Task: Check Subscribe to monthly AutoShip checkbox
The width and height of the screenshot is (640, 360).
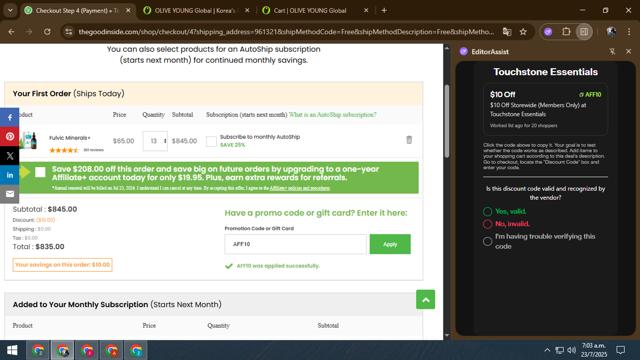Action: (211, 141)
